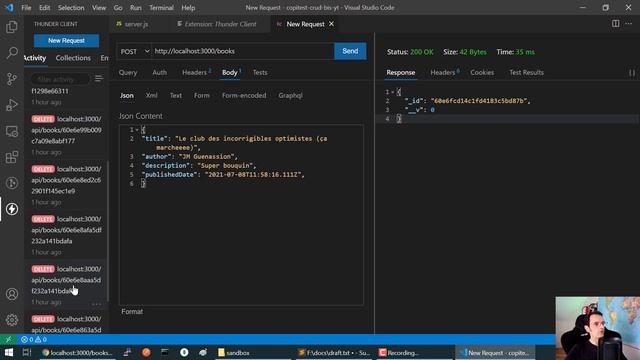Open the Remote Explorer view
This screenshot has width=640, height=360.
click(12, 131)
